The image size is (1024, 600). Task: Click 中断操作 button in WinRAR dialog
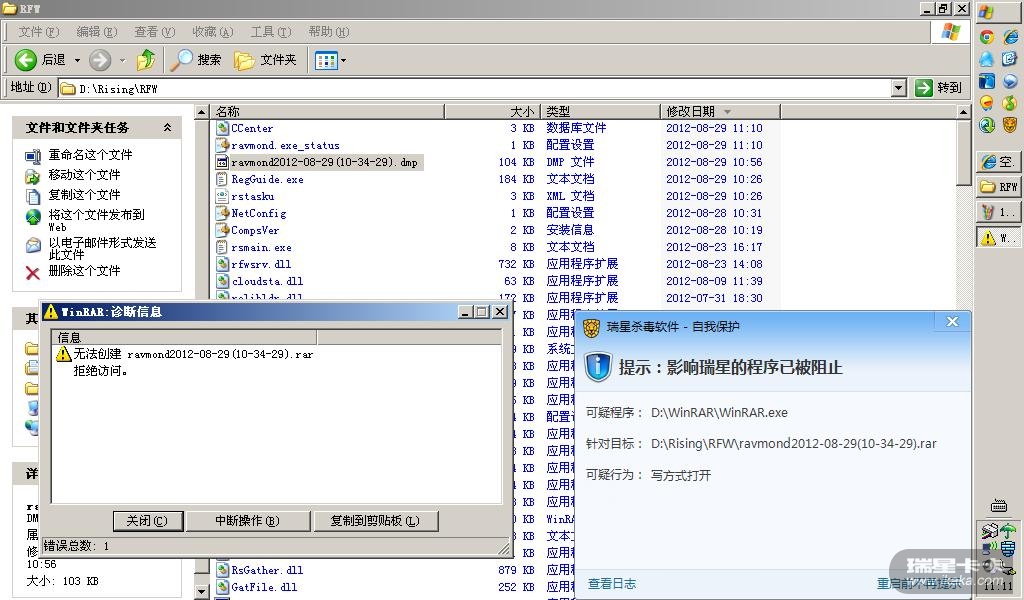pyautogui.click(x=248, y=521)
